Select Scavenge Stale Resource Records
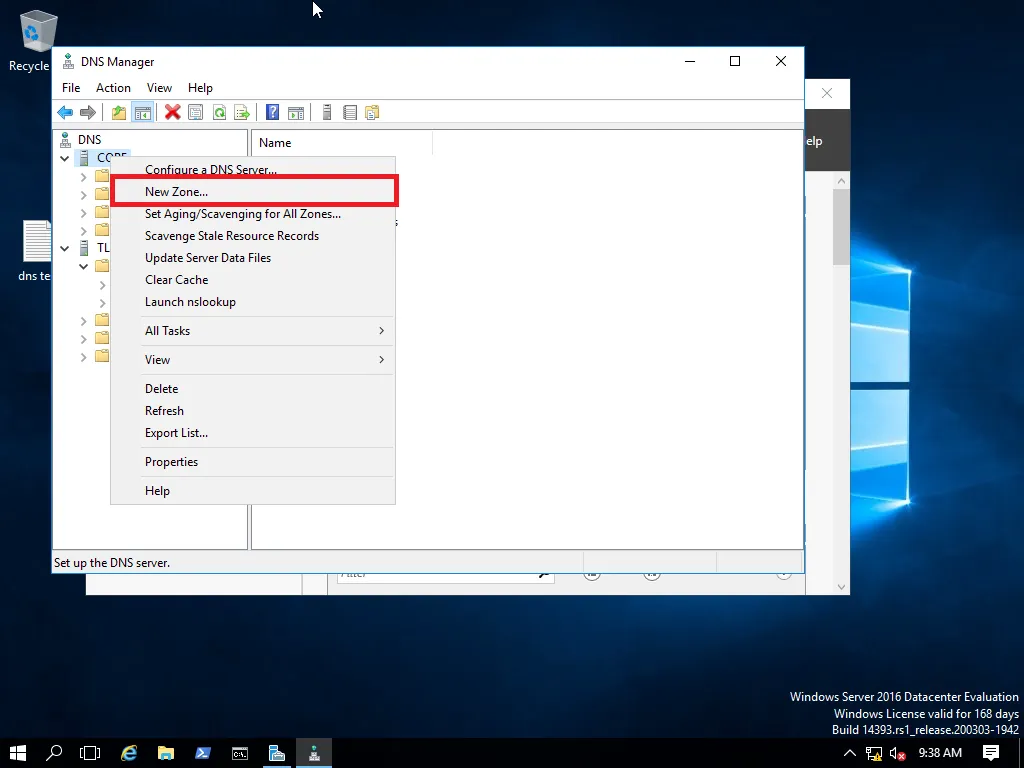This screenshot has height=768, width=1024. [x=232, y=236]
